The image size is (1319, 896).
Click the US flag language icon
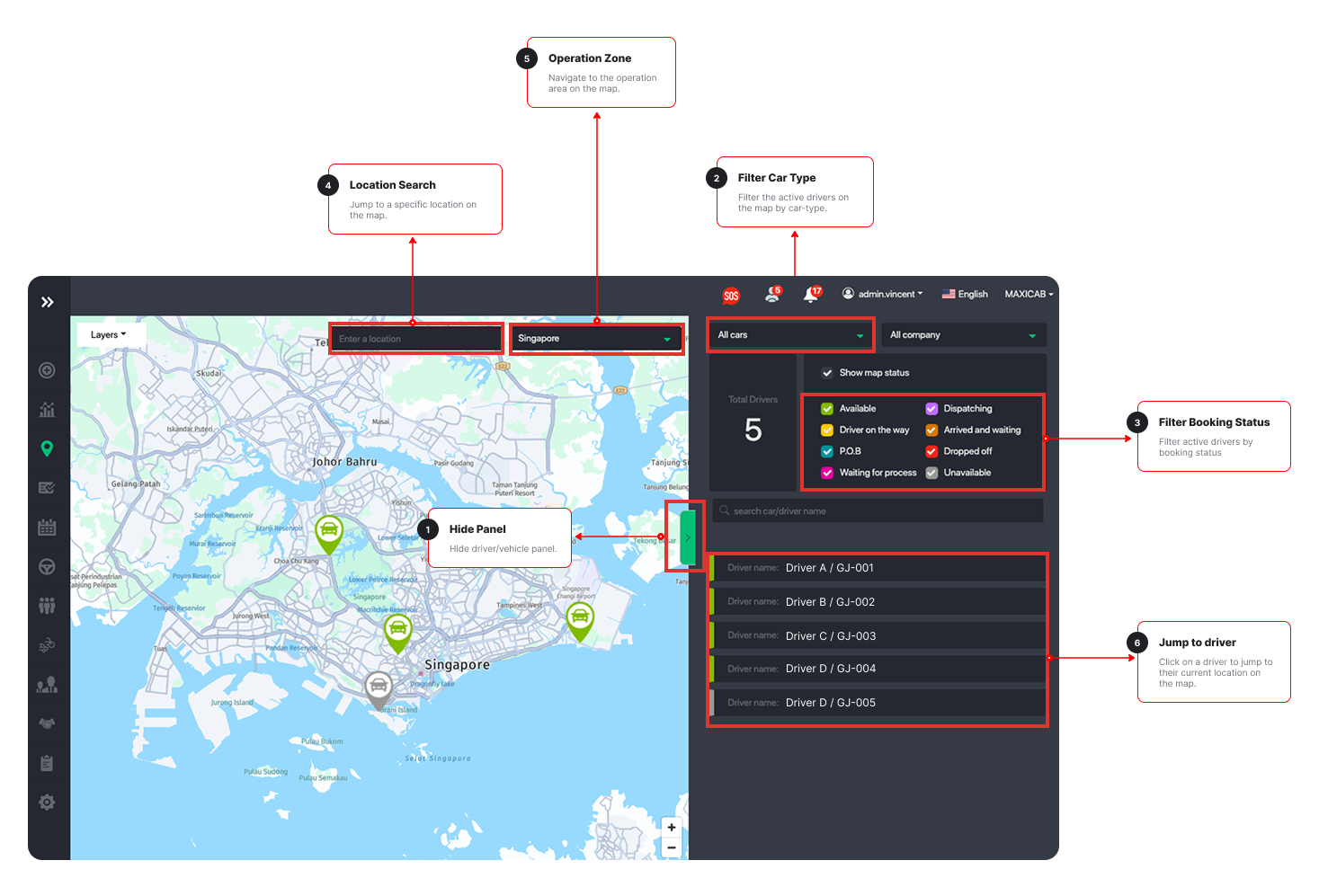click(948, 294)
